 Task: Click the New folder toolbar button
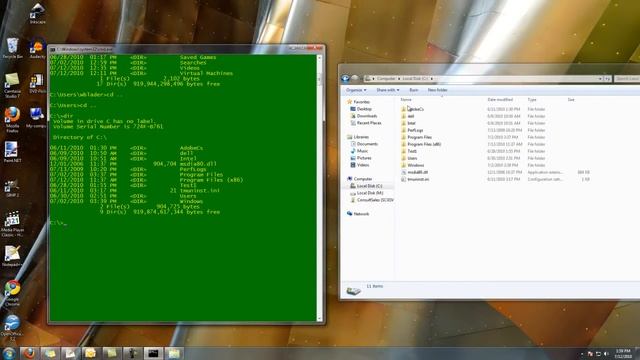click(438, 90)
